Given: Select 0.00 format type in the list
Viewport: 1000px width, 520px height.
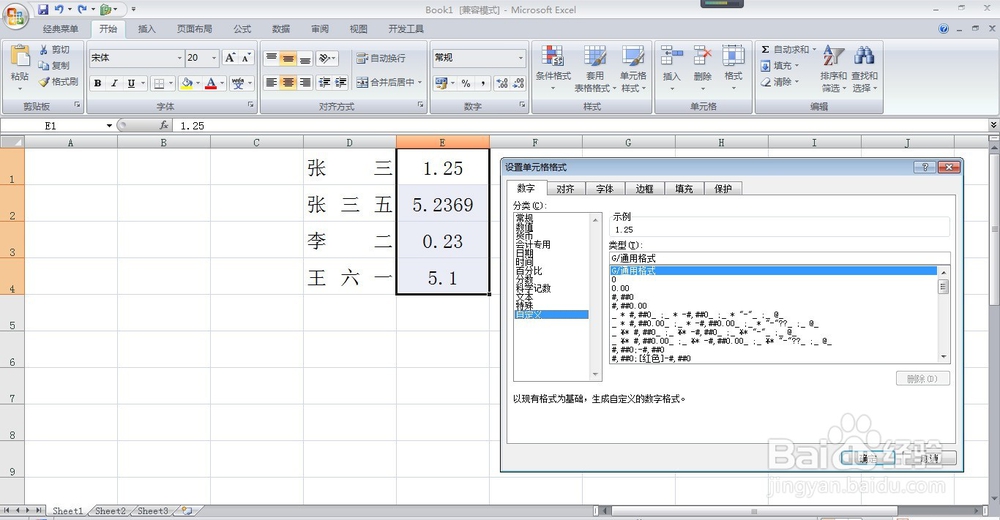Looking at the screenshot, I should (x=621, y=288).
